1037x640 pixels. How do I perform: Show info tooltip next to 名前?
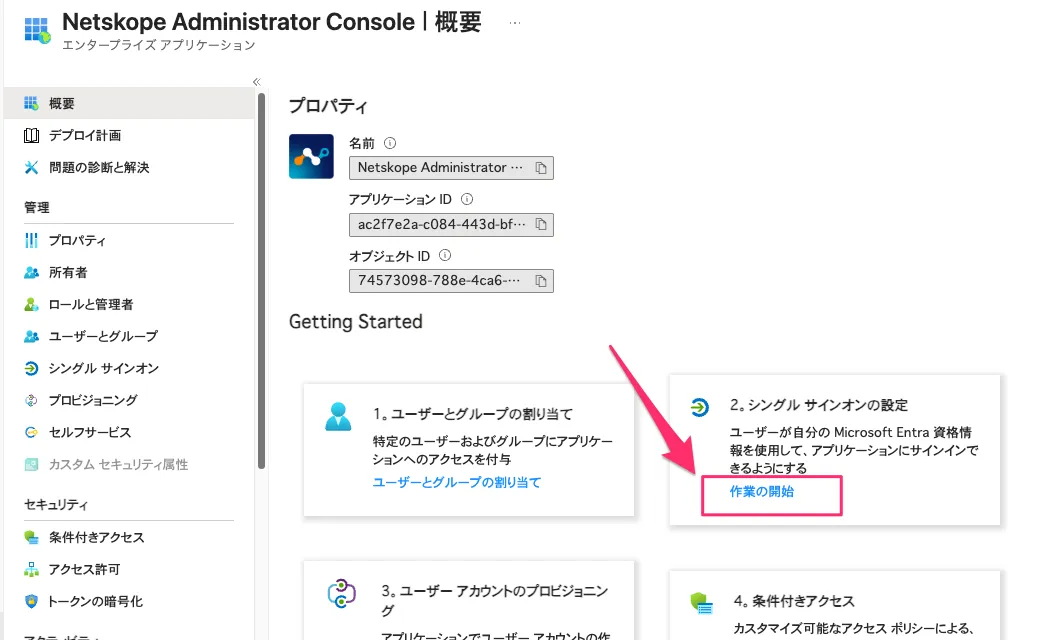[390, 143]
